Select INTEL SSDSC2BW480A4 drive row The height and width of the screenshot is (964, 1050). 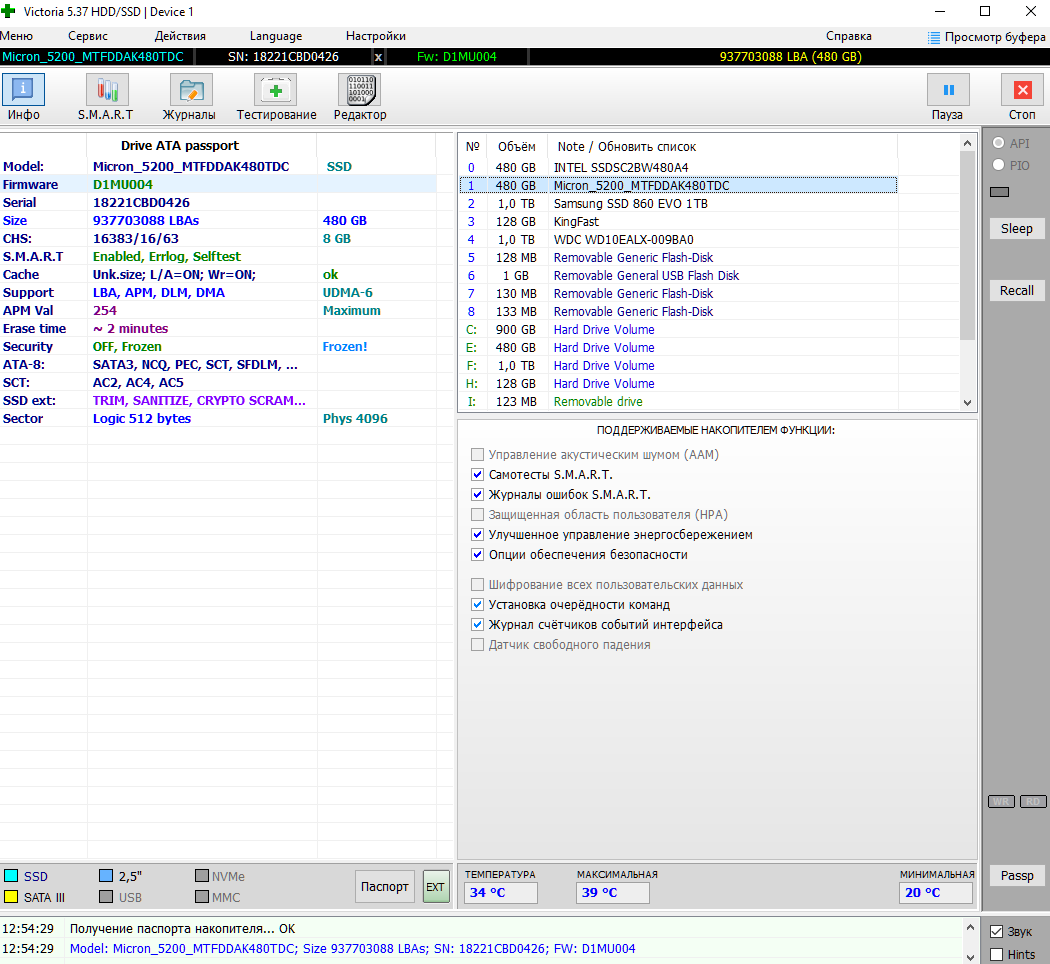click(x=678, y=167)
